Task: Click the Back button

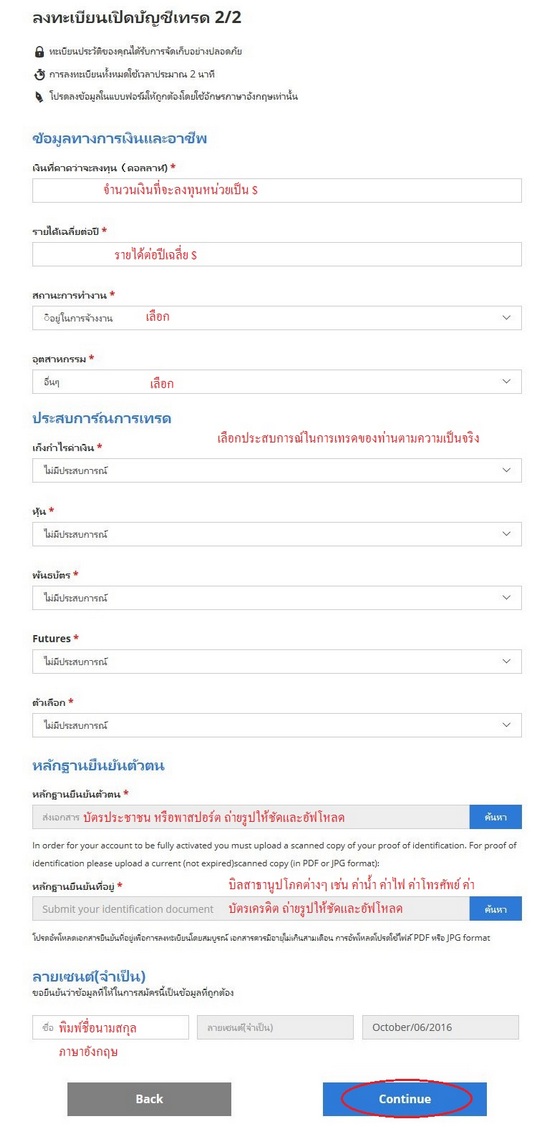Action: tap(149, 1099)
